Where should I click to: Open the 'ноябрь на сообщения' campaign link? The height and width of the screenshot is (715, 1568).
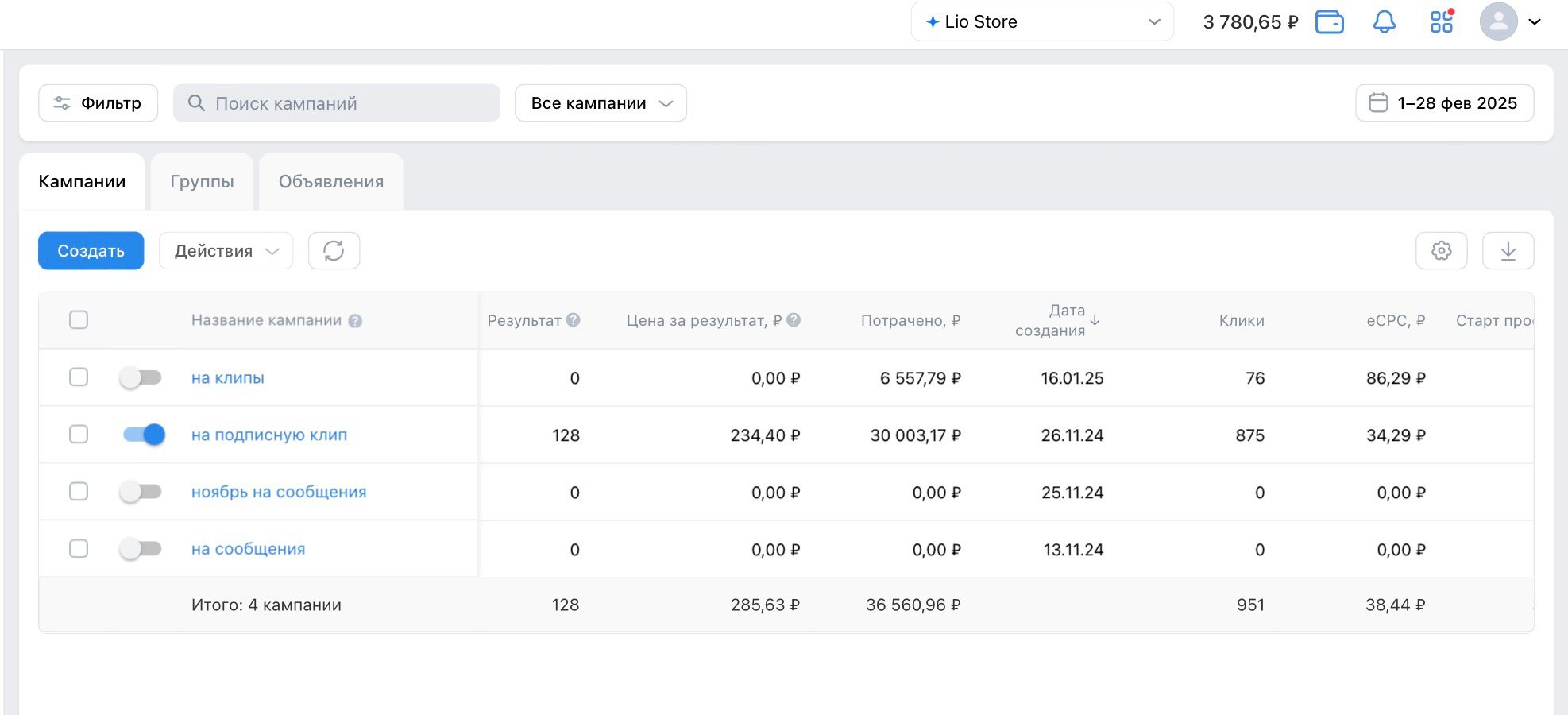[279, 492]
